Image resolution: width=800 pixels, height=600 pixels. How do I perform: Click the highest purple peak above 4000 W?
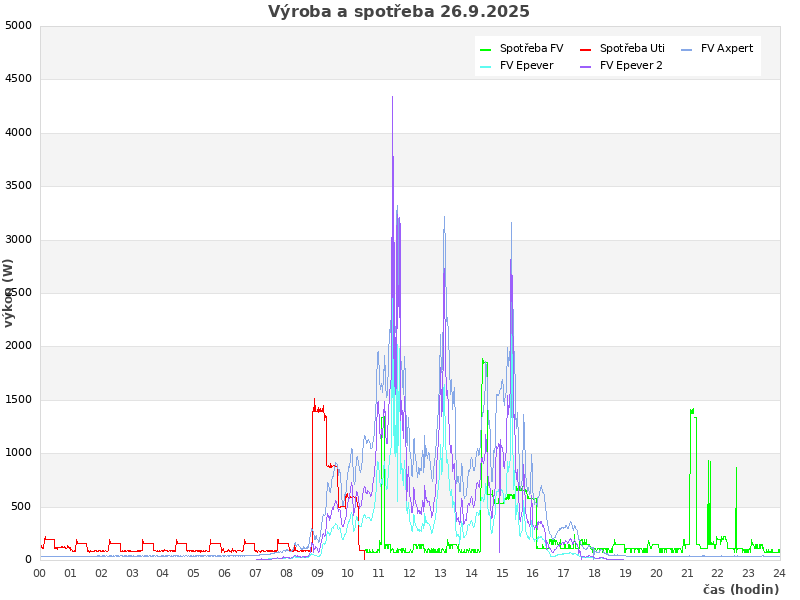point(392,98)
